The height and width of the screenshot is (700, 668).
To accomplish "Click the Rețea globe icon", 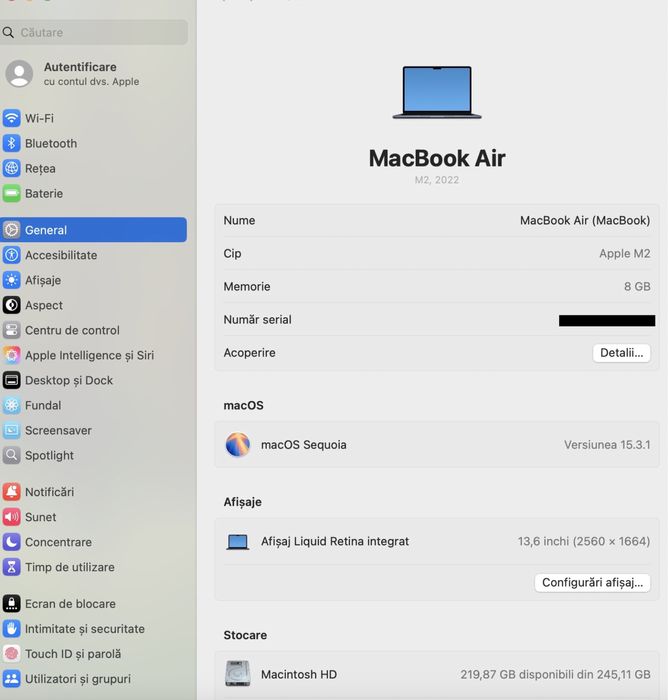I will 11,168.
